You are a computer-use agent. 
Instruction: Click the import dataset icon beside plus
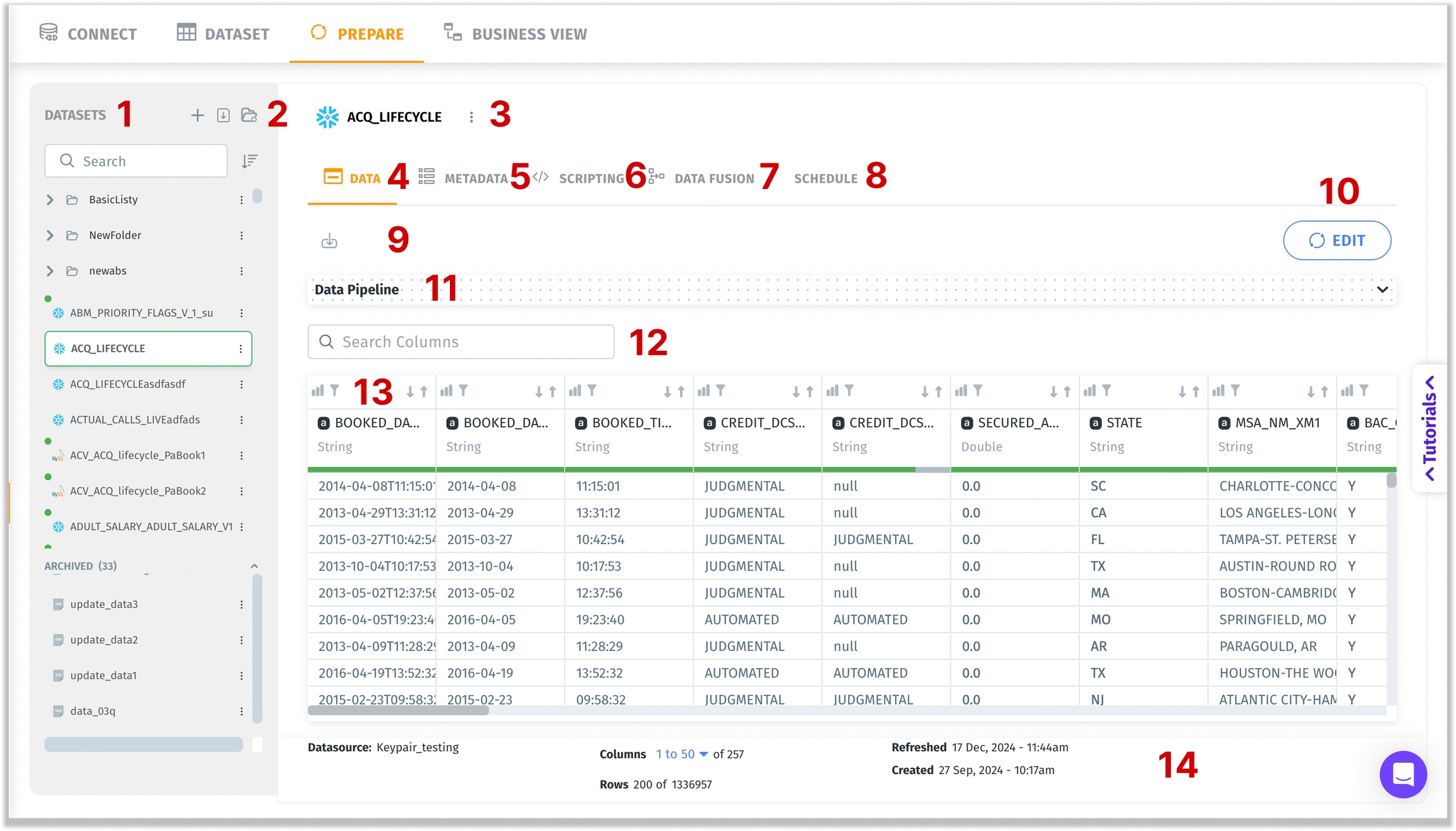[223, 115]
